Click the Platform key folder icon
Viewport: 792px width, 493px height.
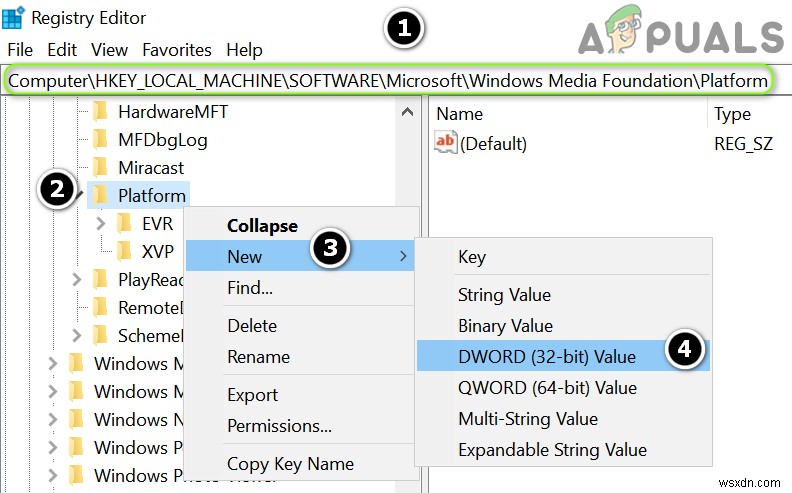100,195
